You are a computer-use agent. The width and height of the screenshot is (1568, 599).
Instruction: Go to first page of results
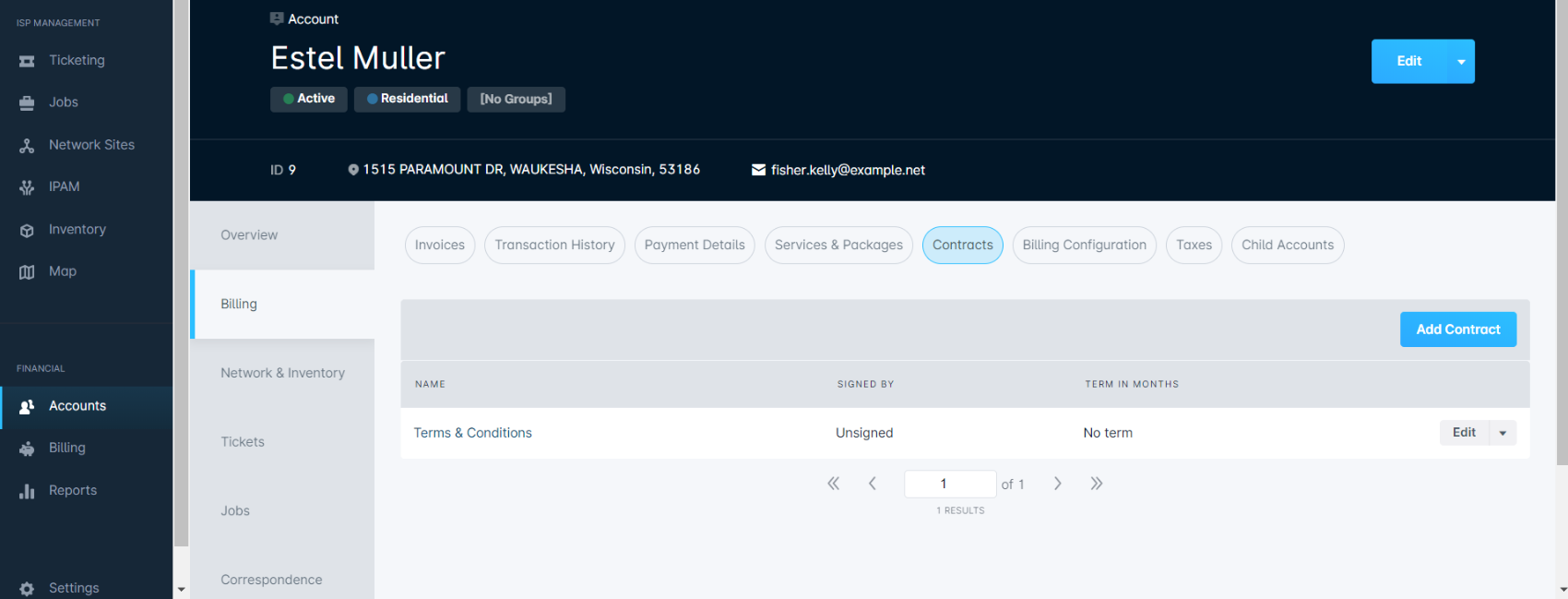click(833, 484)
